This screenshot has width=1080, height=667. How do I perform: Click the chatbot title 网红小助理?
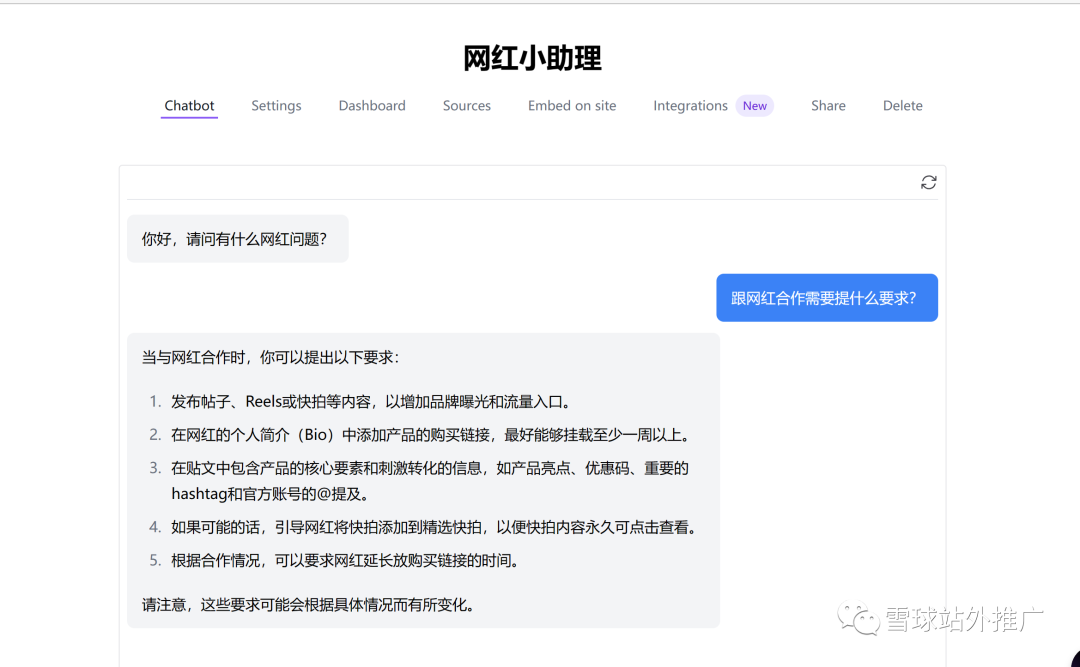(x=531, y=58)
